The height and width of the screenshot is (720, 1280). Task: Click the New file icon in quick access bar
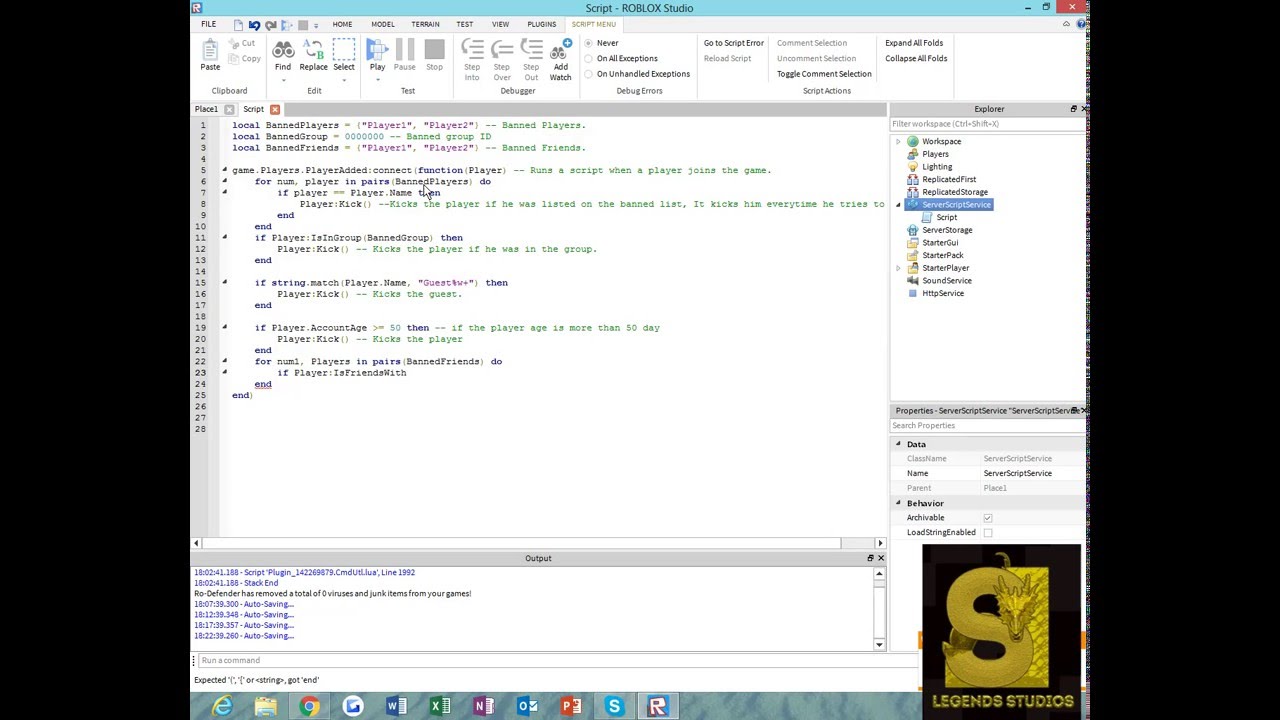238,25
